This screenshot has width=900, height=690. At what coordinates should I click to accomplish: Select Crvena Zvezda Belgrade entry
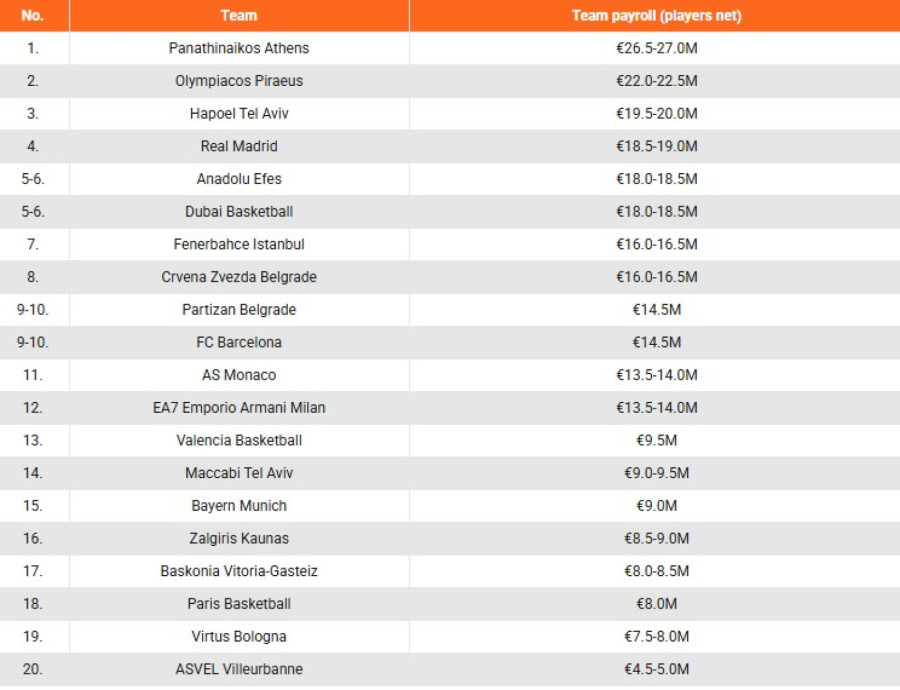click(239, 277)
